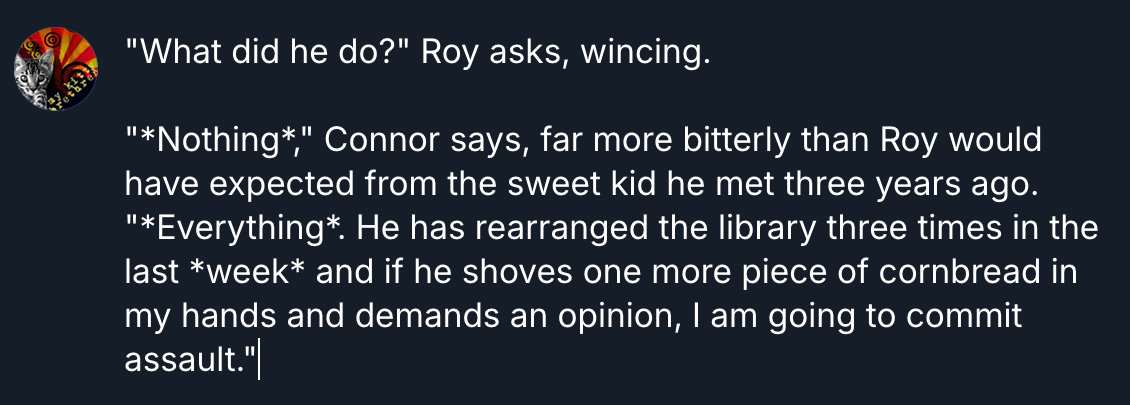Click the italic-marked word "Nothing"
The height and width of the screenshot is (405, 1130).
[223, 140]
